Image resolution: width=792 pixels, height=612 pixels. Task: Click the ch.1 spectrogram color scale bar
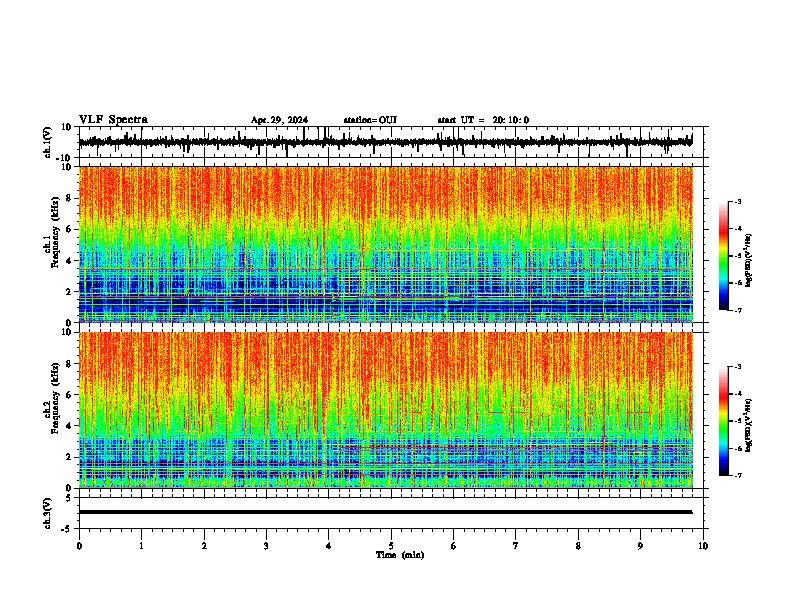tap(724, 256)
